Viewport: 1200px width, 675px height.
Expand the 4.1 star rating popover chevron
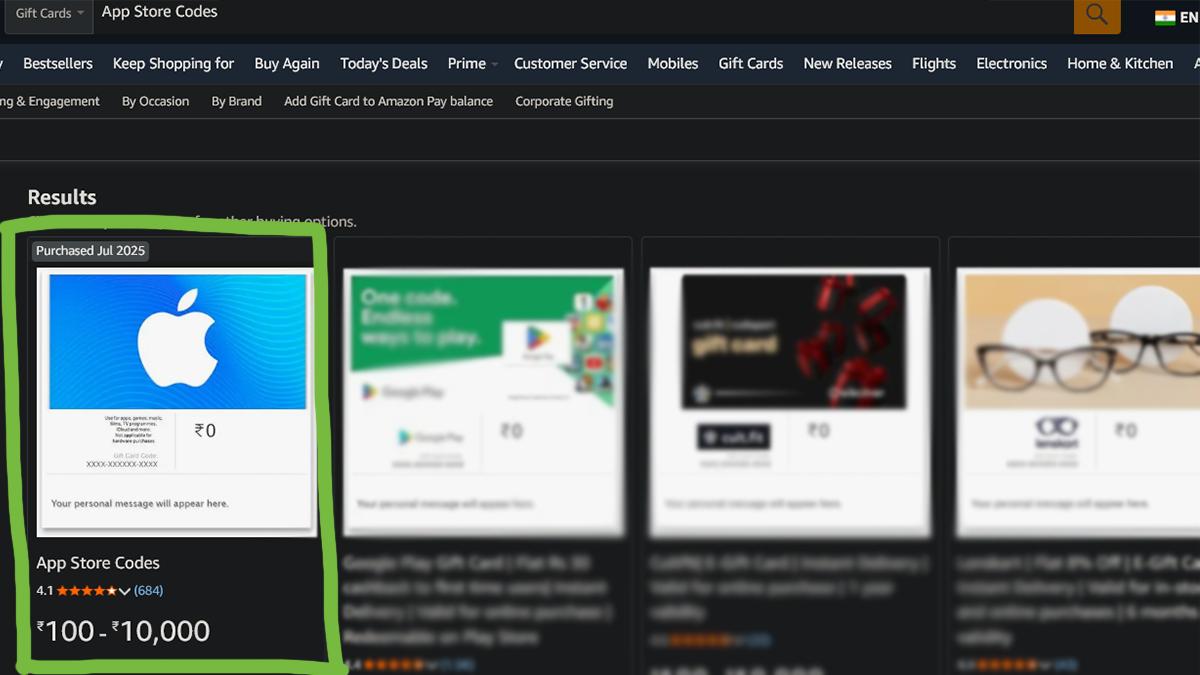(x=125, y=591)
